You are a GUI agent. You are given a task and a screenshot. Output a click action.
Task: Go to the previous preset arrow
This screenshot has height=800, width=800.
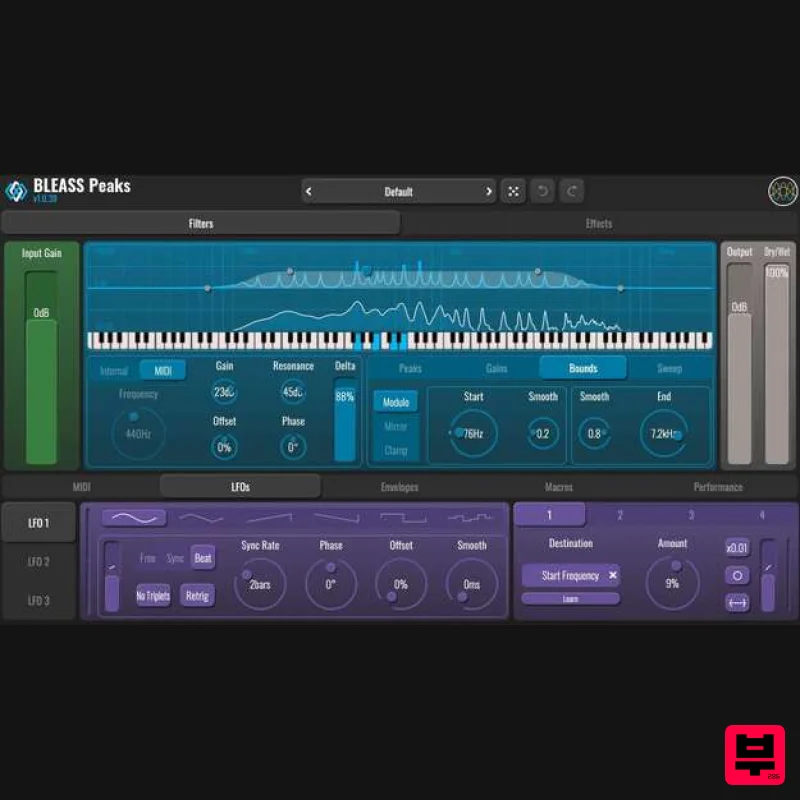point(308,192)
